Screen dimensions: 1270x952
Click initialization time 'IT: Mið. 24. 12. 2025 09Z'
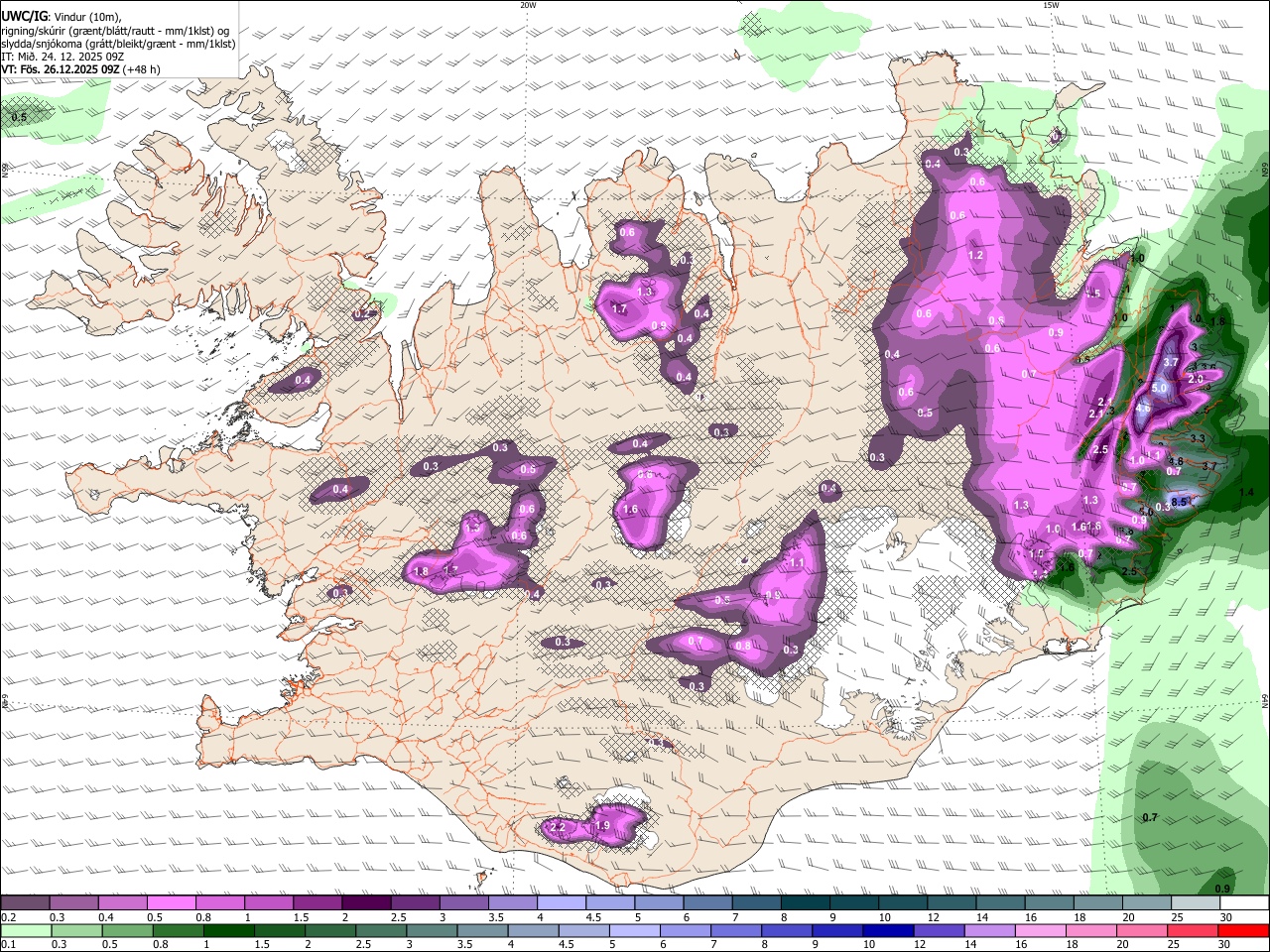click(x=63, y=57)
